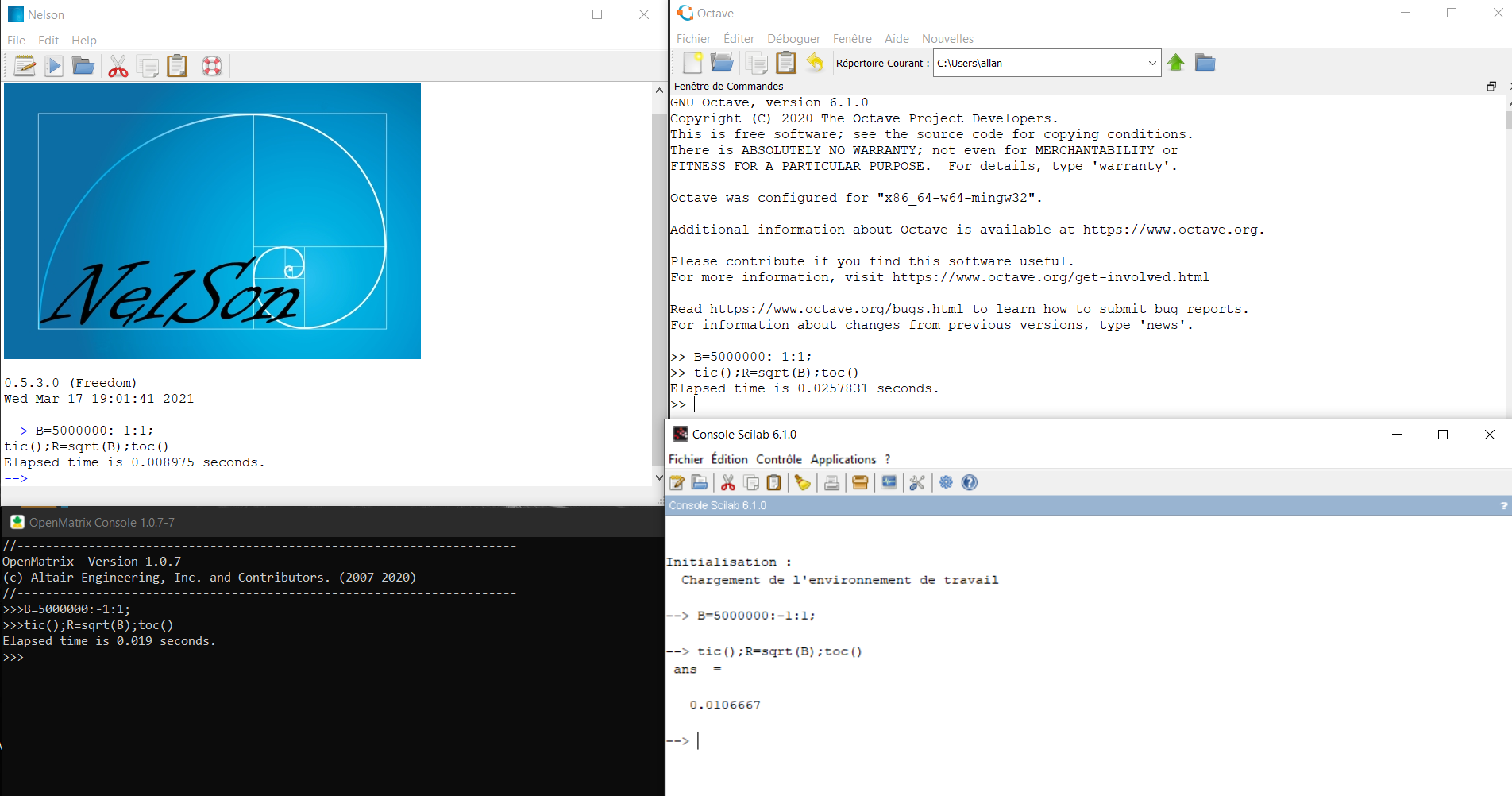1512x796 pixels.
Task: Click the copy icon in Scilab toolbar
Action: tap(751, 482)
